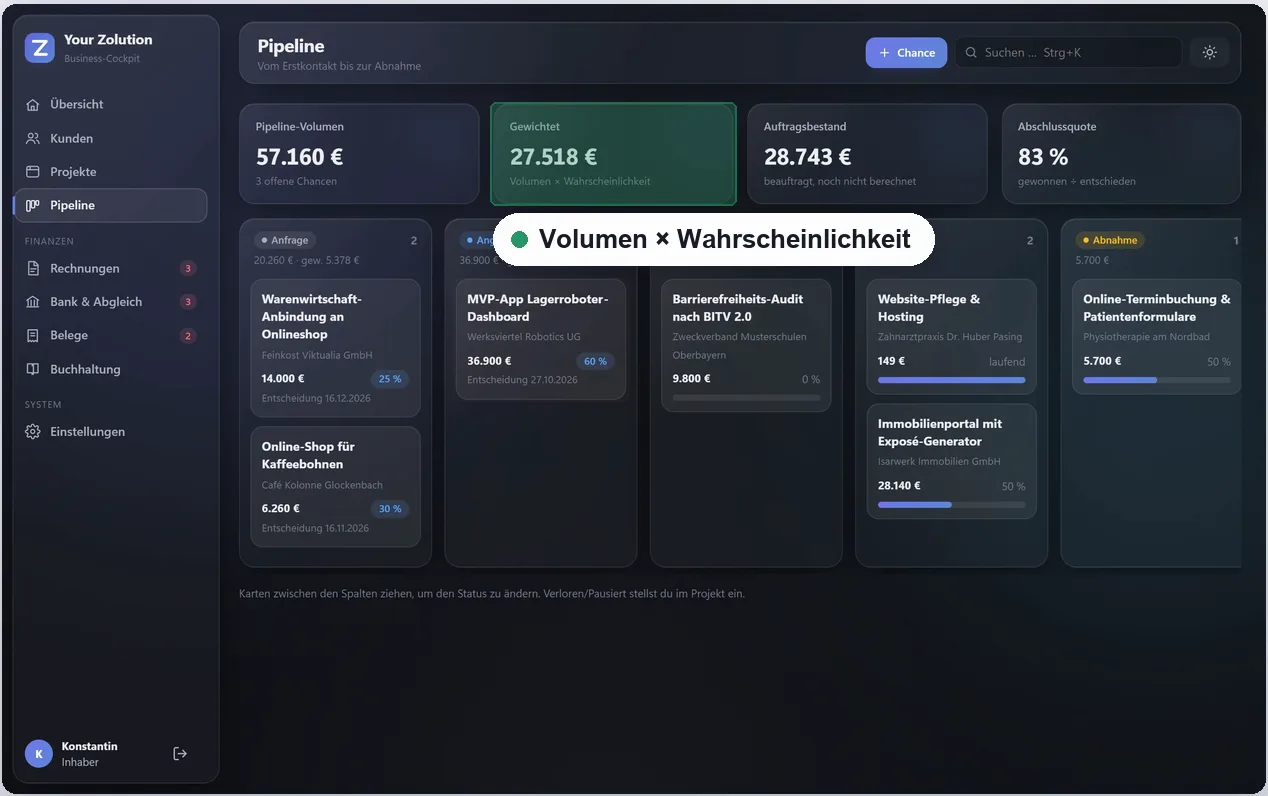The image size is (1268, 796).
Task: Click the Immobilienportal progress bar
Action: tap(952, 505)
